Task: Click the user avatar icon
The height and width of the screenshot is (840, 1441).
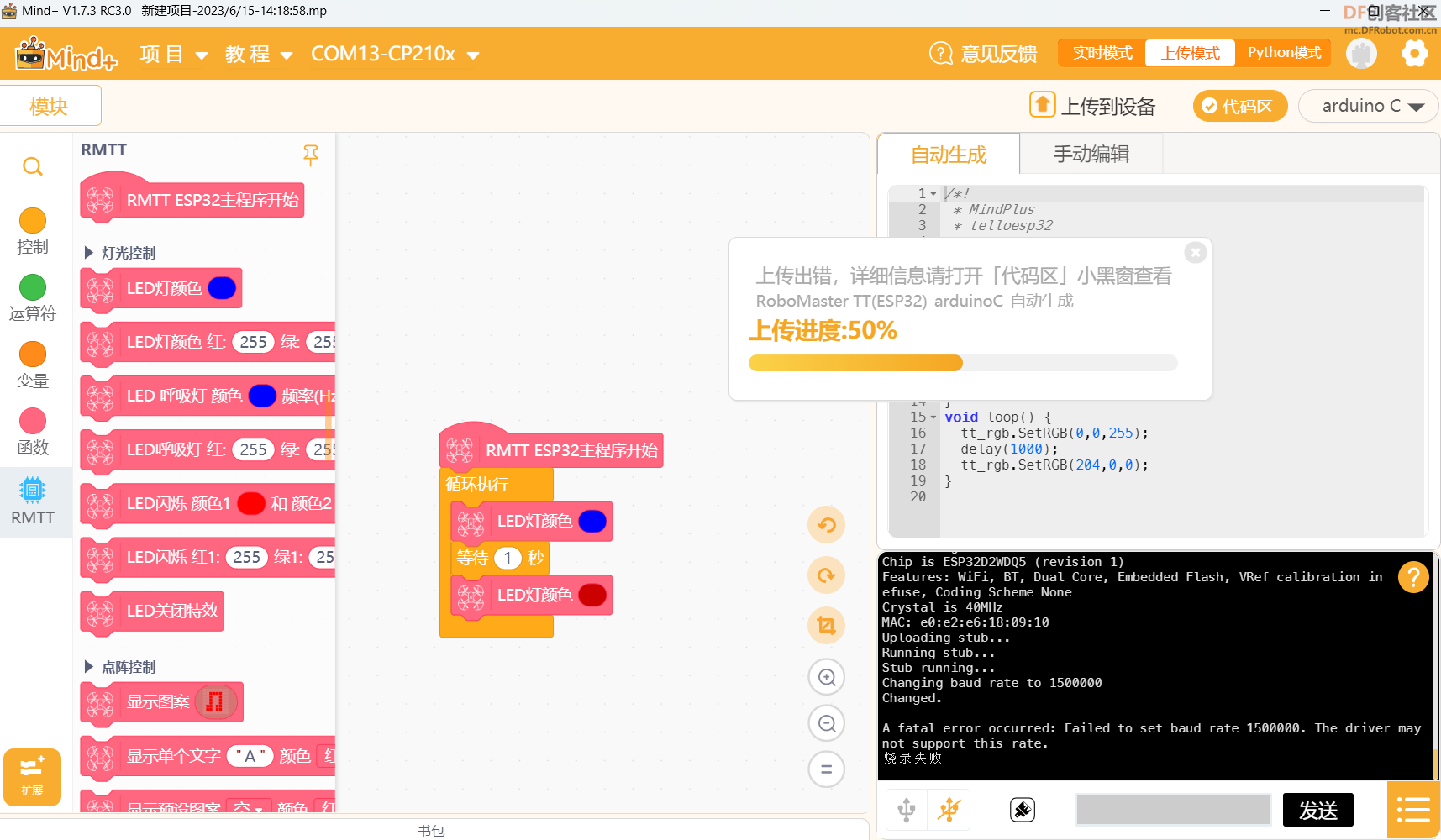Action: [1362, 54]
